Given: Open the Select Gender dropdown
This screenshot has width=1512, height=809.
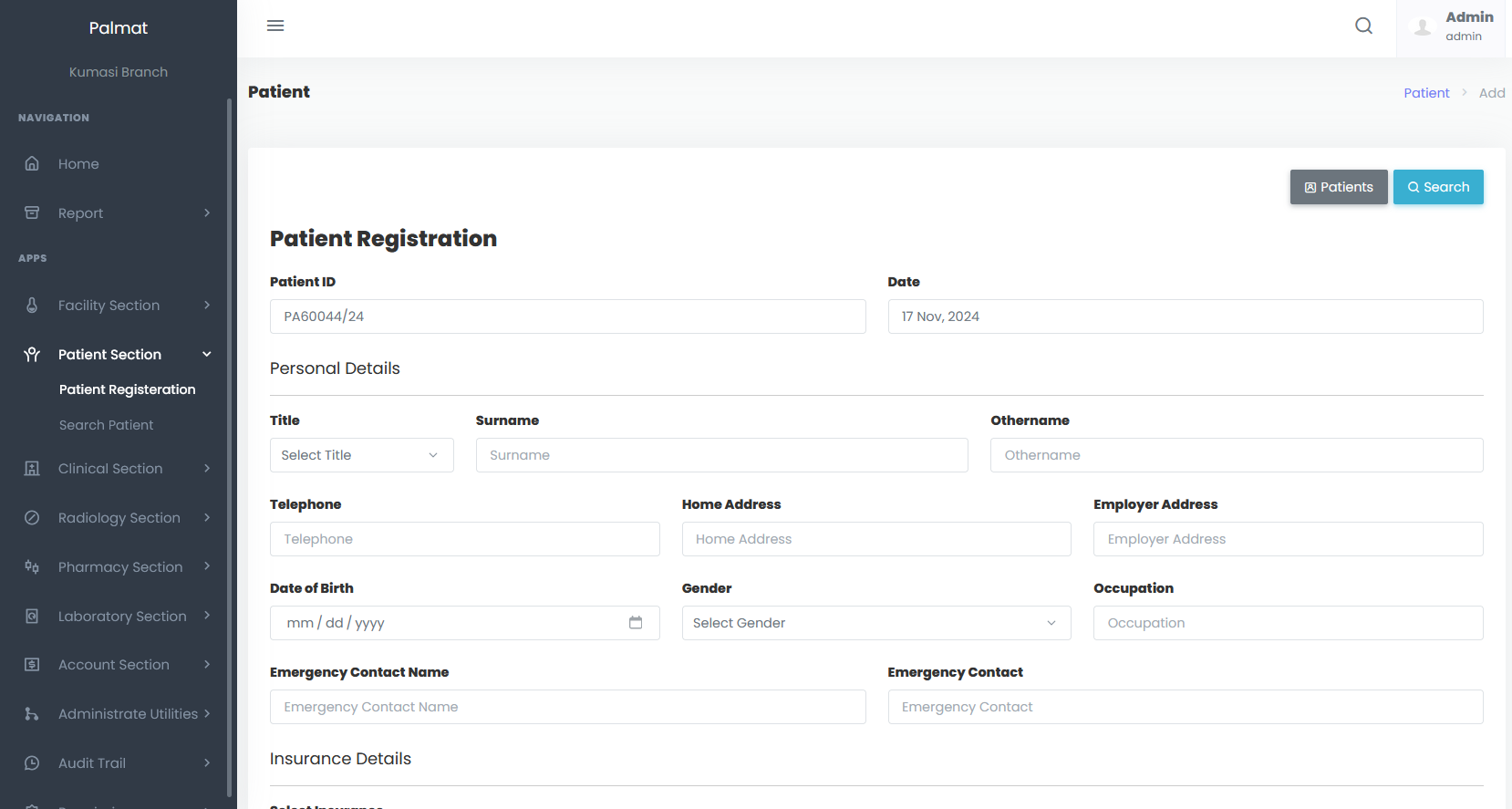Looking at the screenshot, I should point(875,623).
